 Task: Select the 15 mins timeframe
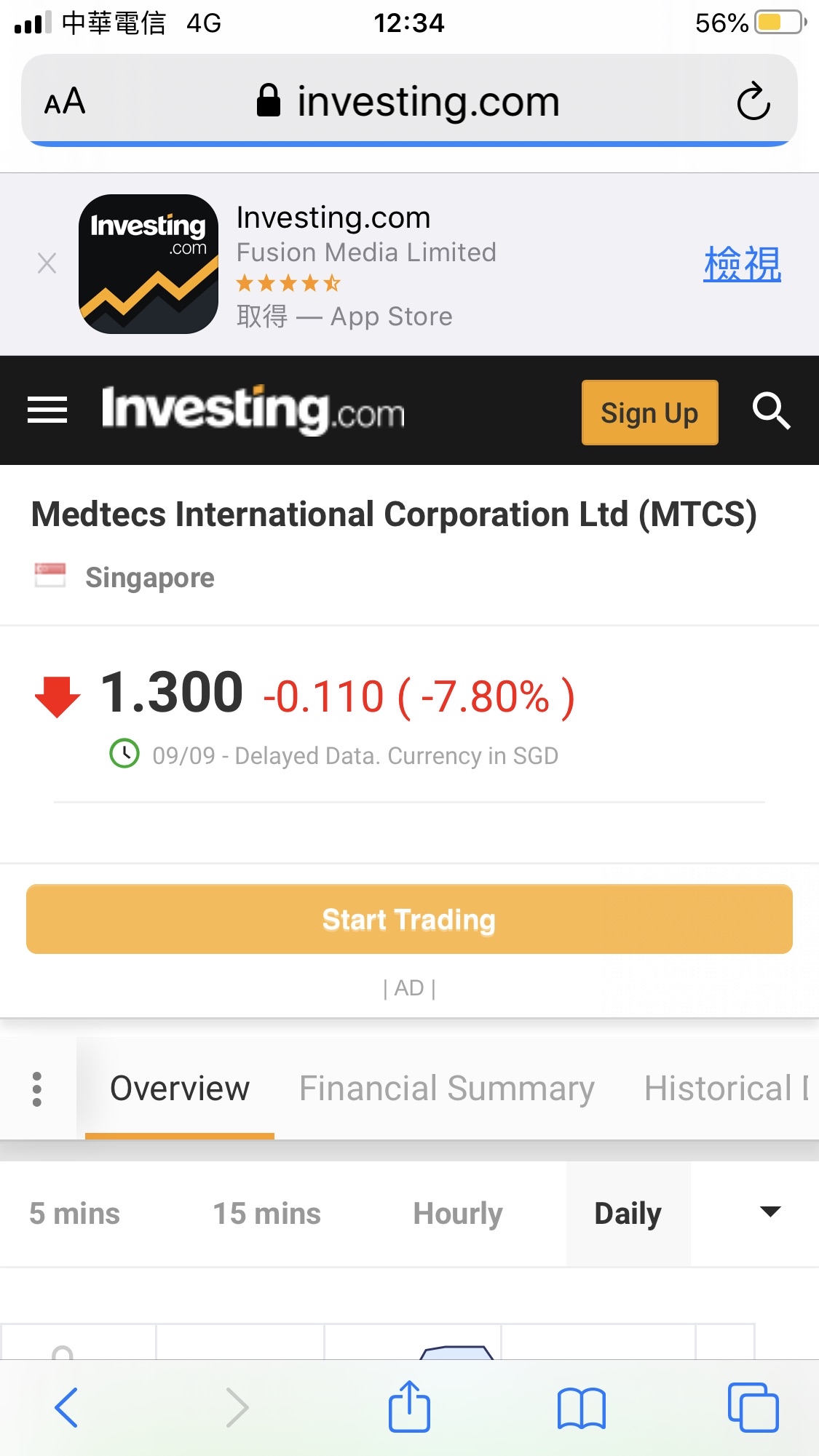tap(267, 1214)
